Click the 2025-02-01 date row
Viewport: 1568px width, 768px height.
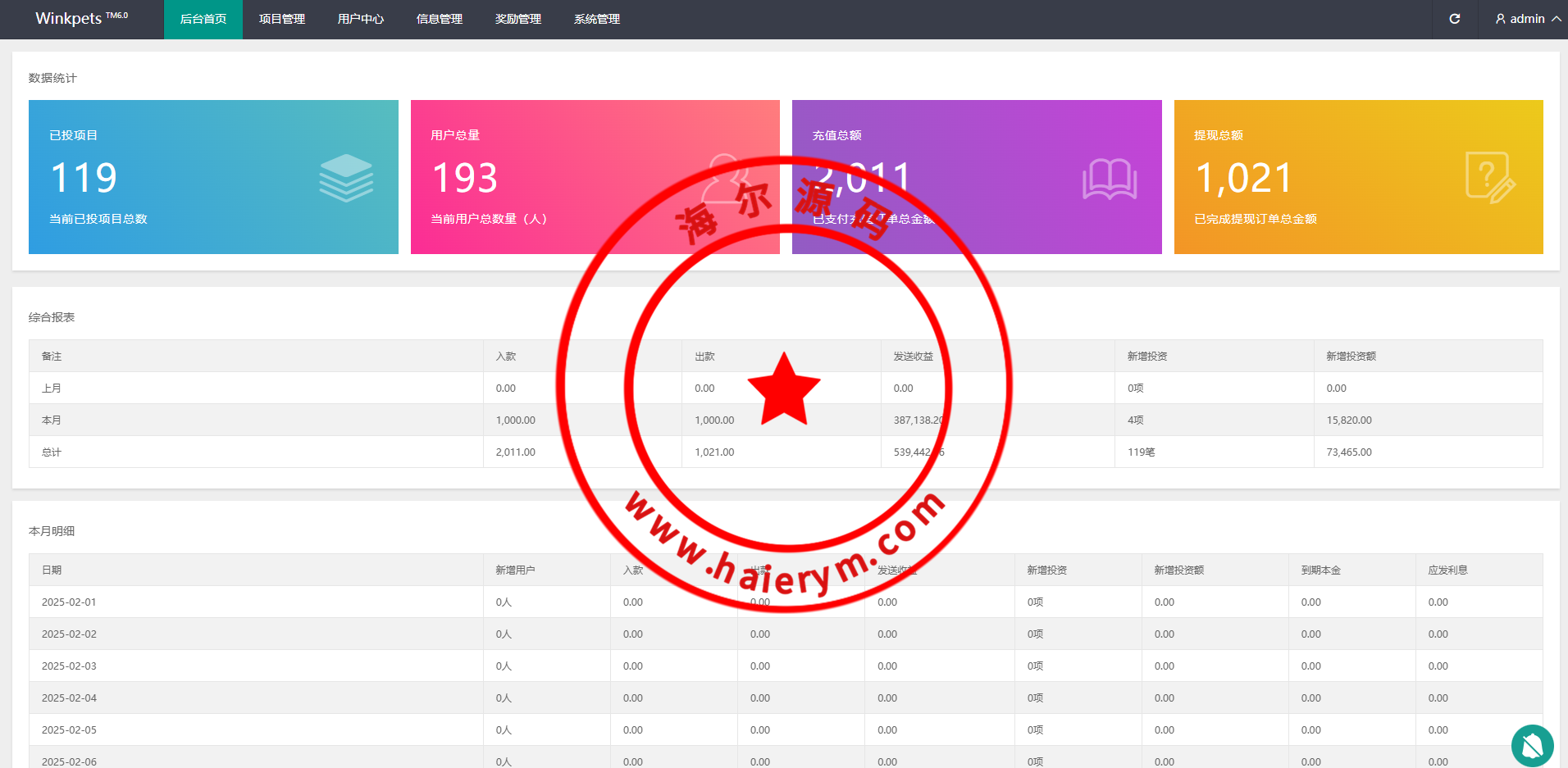pos(69,602)
